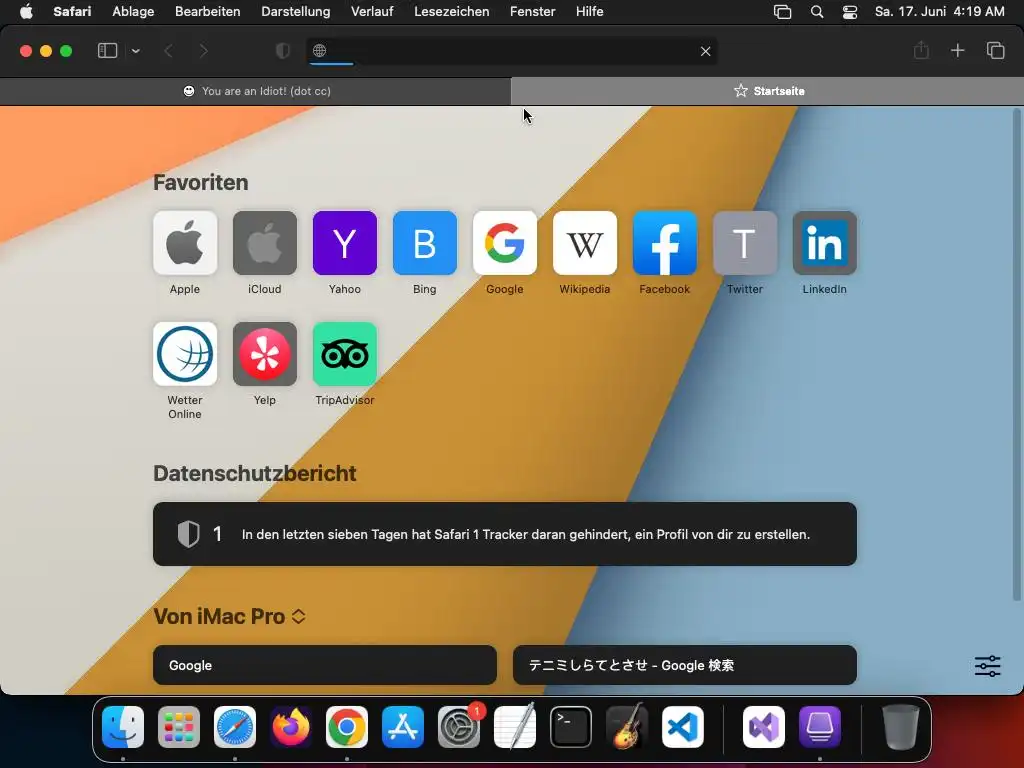
Task: Open the Safari menu
Action: (72, 12)
